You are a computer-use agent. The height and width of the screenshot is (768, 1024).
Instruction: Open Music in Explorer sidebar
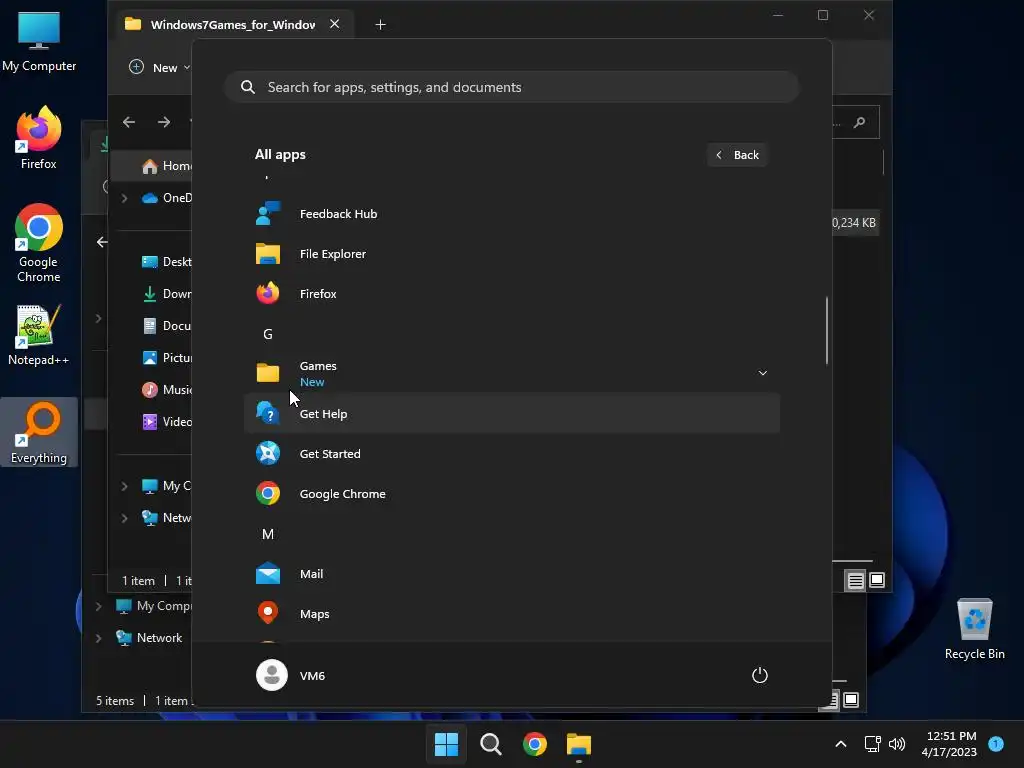click(x=165, y=390)
